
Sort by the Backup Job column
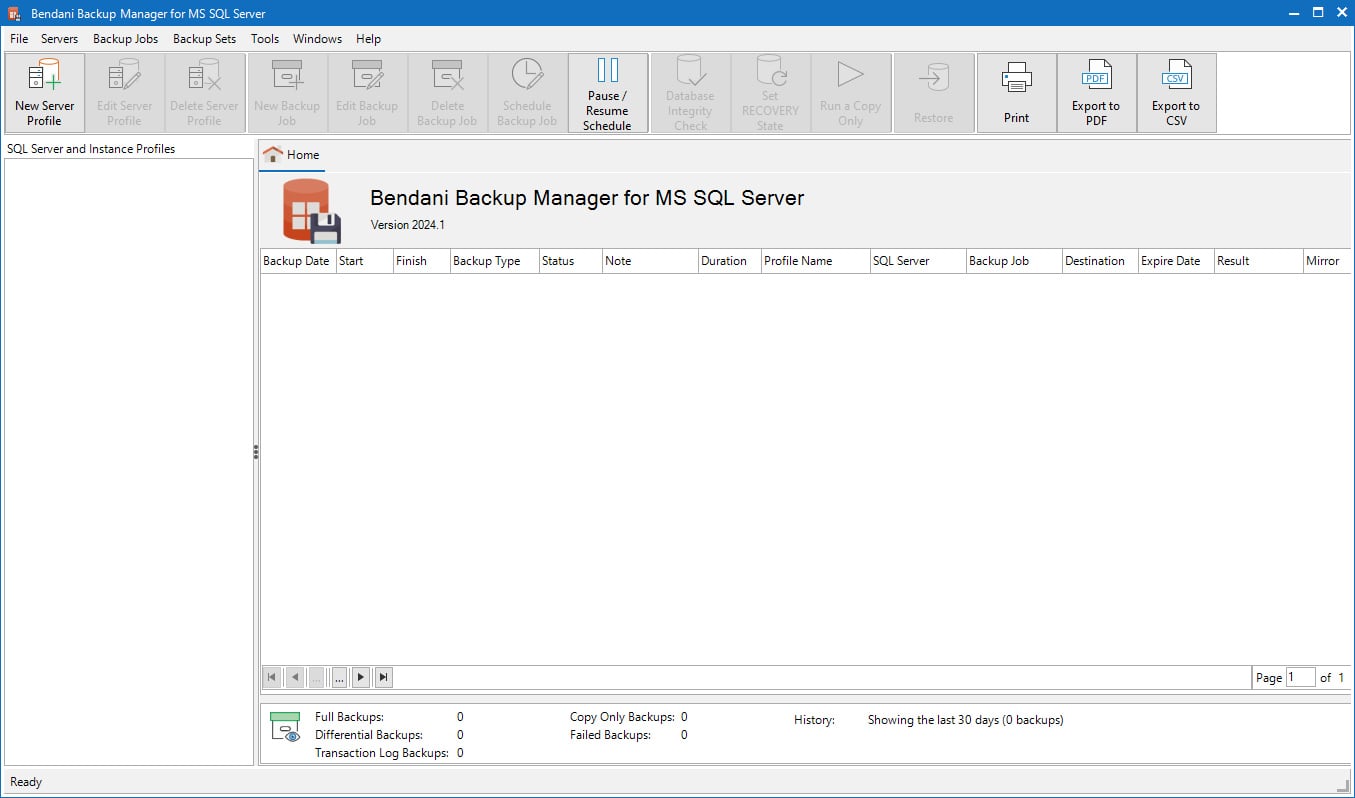[x=1013, y=261]
